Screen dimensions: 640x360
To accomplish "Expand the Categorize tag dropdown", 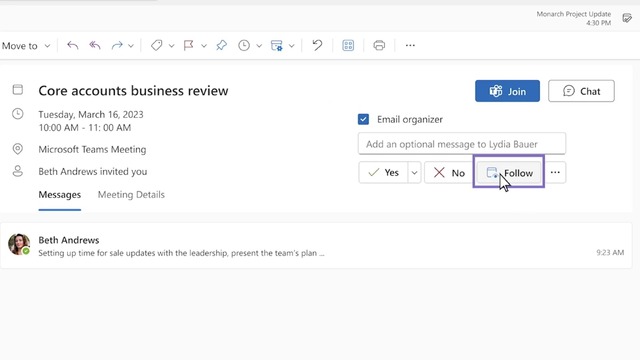I will [x=171, y=46].
